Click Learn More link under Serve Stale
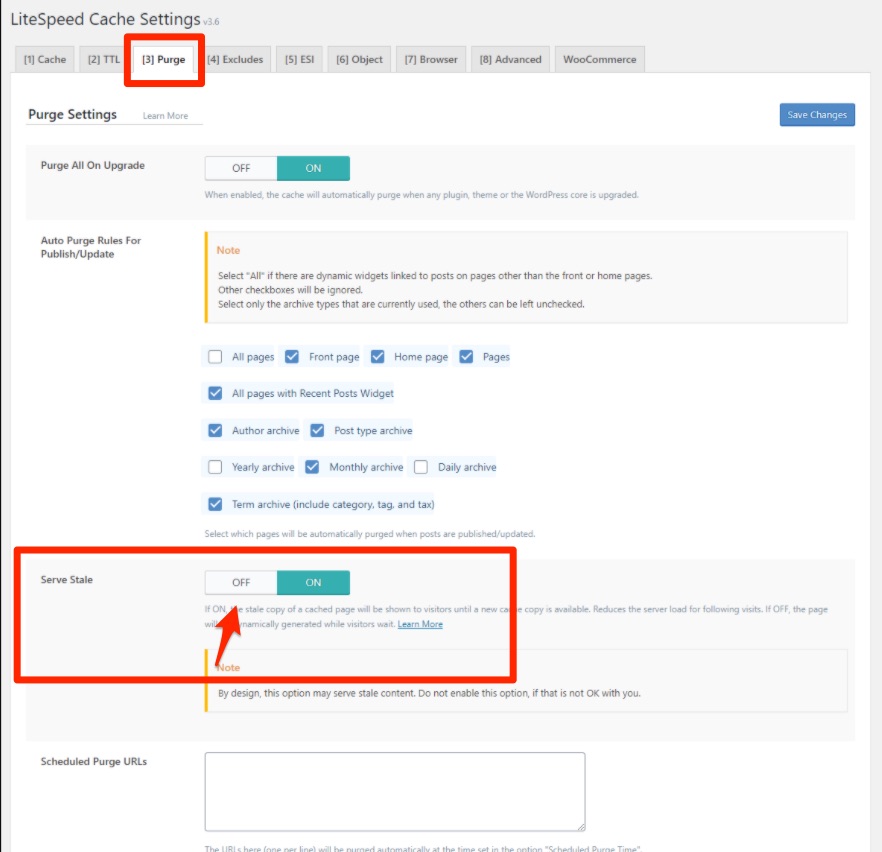 coord(420,625)
